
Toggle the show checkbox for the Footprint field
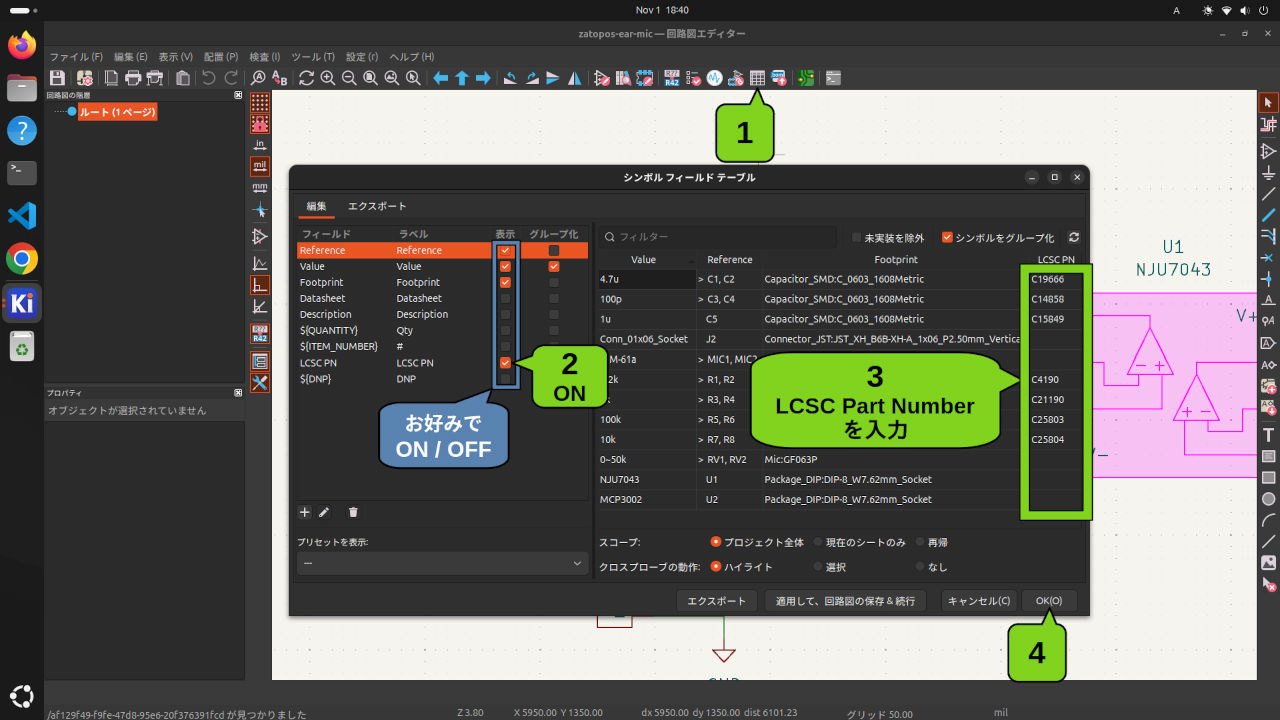pyautogui.click(x=505, y=283)
